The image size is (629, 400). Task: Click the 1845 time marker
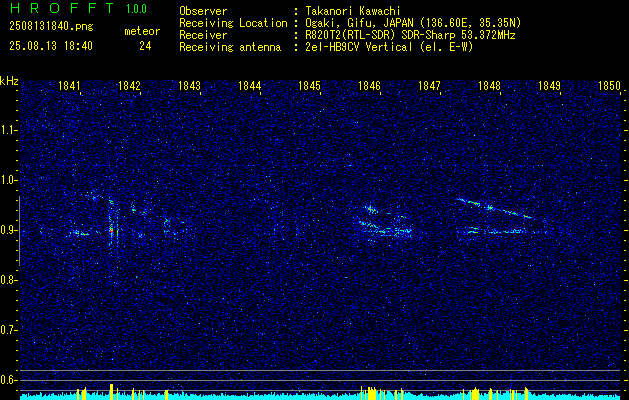[x=310, y=86]
